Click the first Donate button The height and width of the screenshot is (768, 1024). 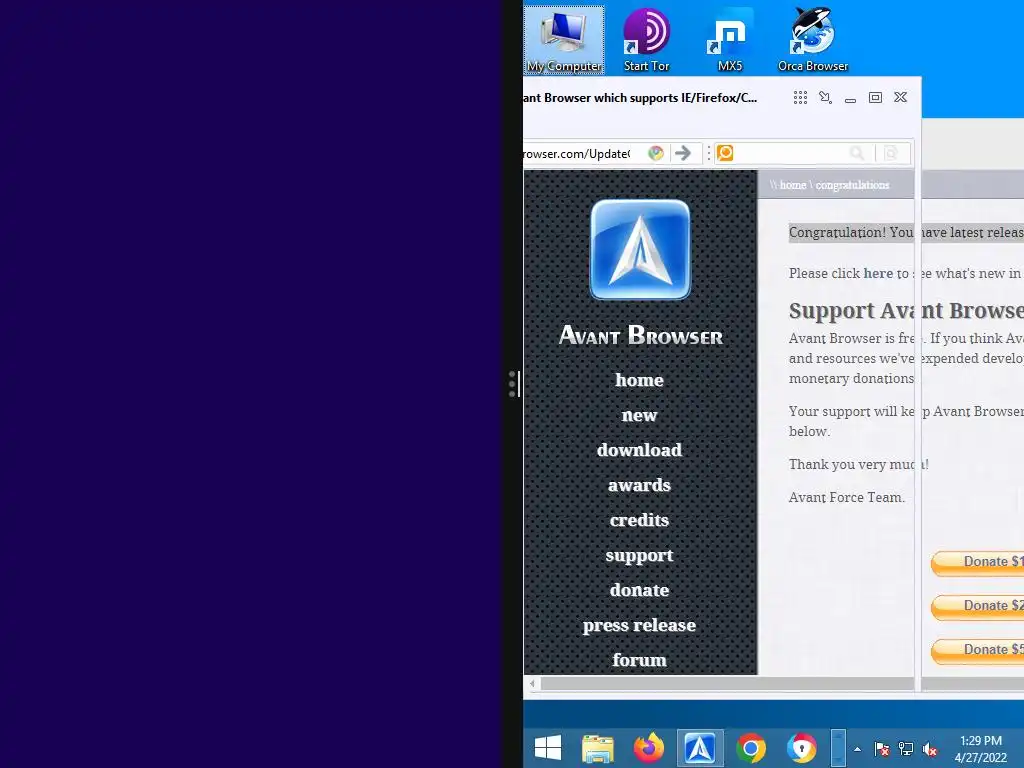pos(978,562)
